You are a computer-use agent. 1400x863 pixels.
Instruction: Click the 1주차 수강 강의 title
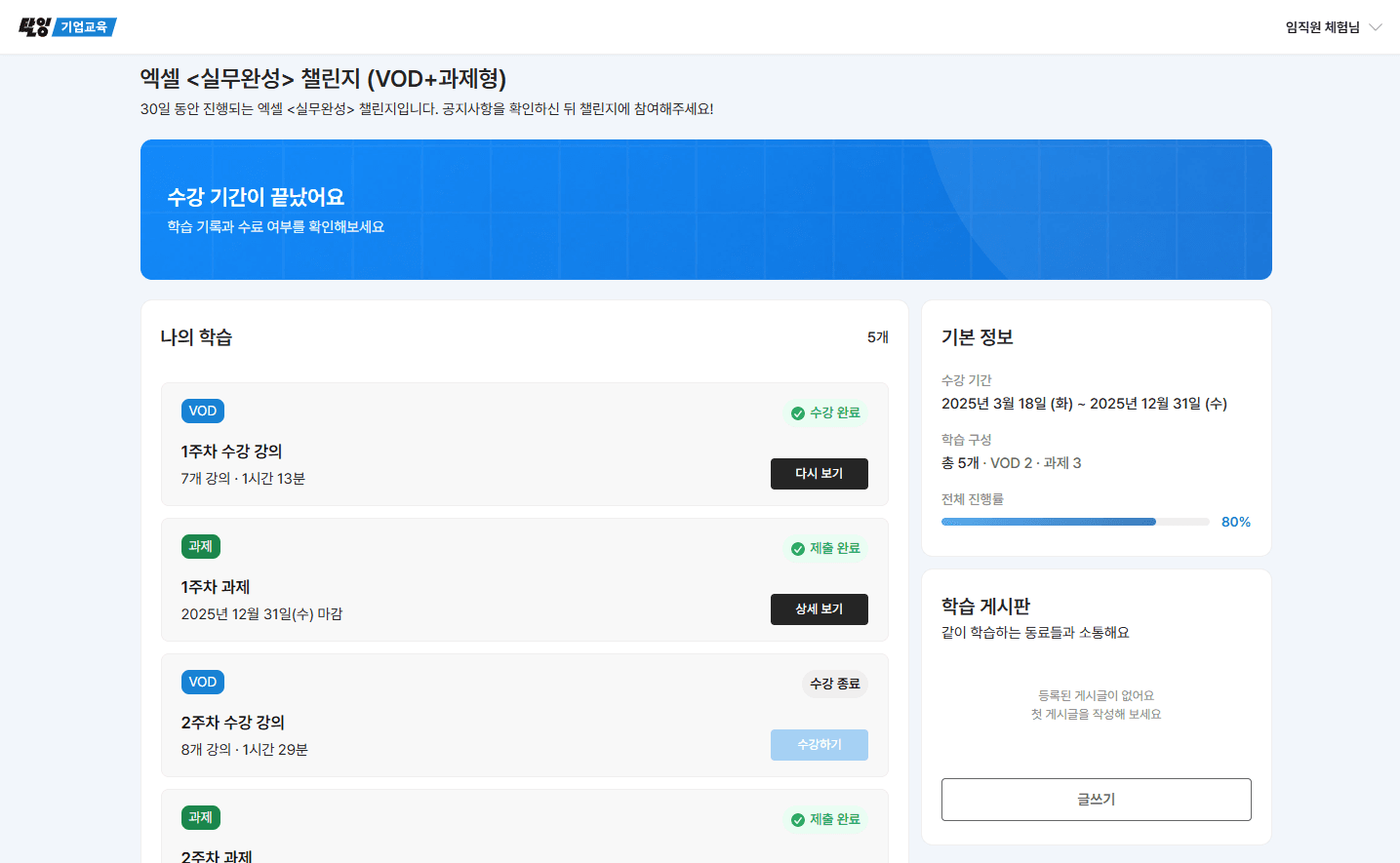pos(232,451)
